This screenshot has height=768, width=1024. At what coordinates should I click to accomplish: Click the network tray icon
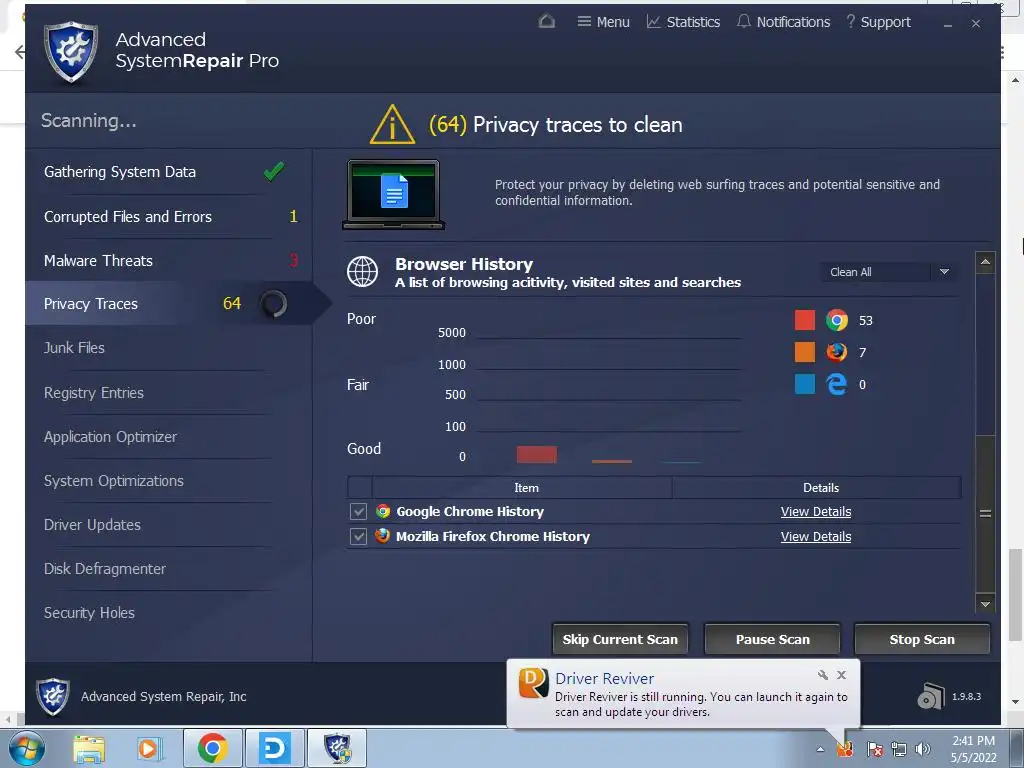point(899,749)
